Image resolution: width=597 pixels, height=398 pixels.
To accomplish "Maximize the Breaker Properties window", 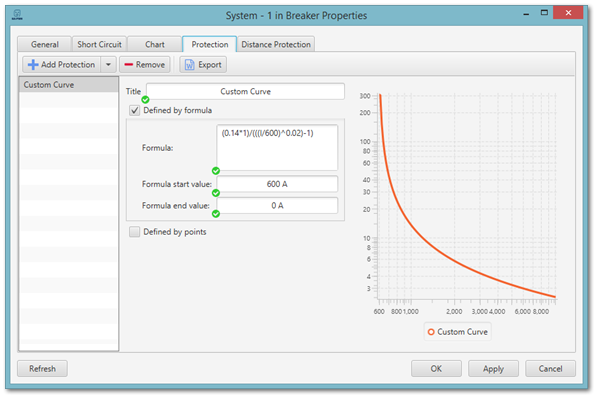I will point(544,13).
